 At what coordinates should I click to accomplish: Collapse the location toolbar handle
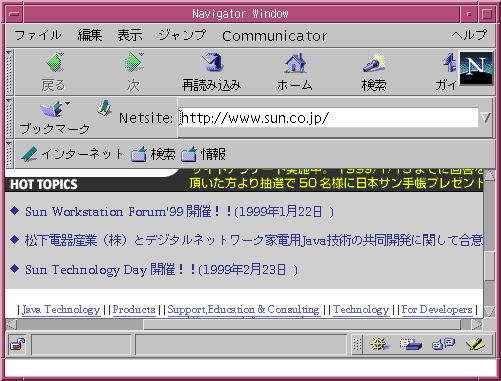(x=9, y=118)
